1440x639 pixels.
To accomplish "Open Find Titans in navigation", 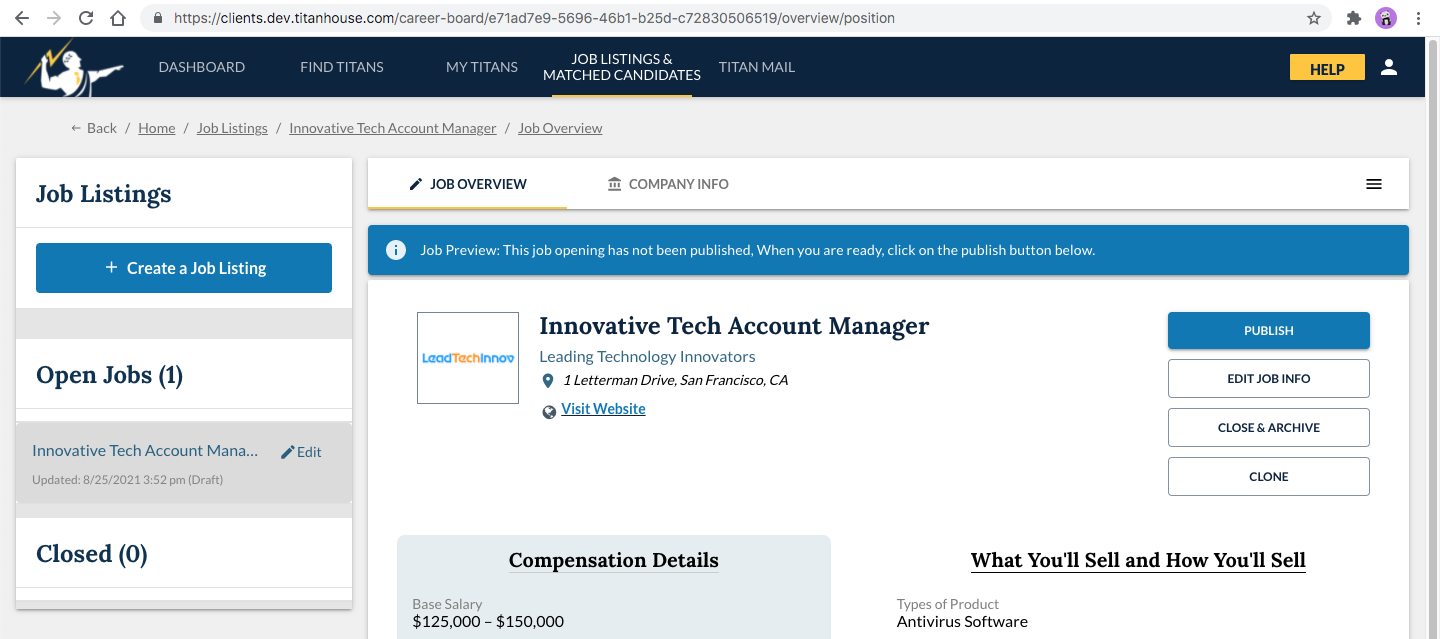I will pos(341,67).
